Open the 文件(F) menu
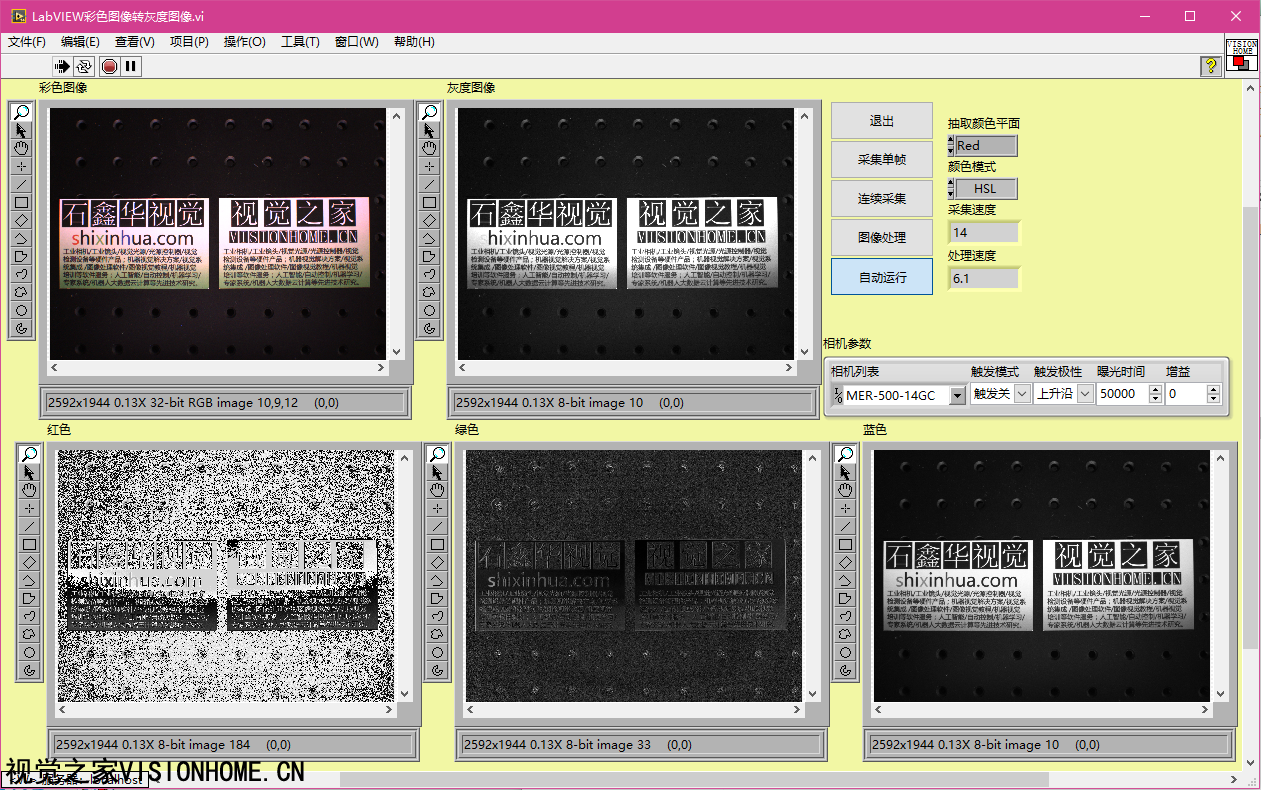Viewport: 1261px width, 790px height. [x=27, y=42]
